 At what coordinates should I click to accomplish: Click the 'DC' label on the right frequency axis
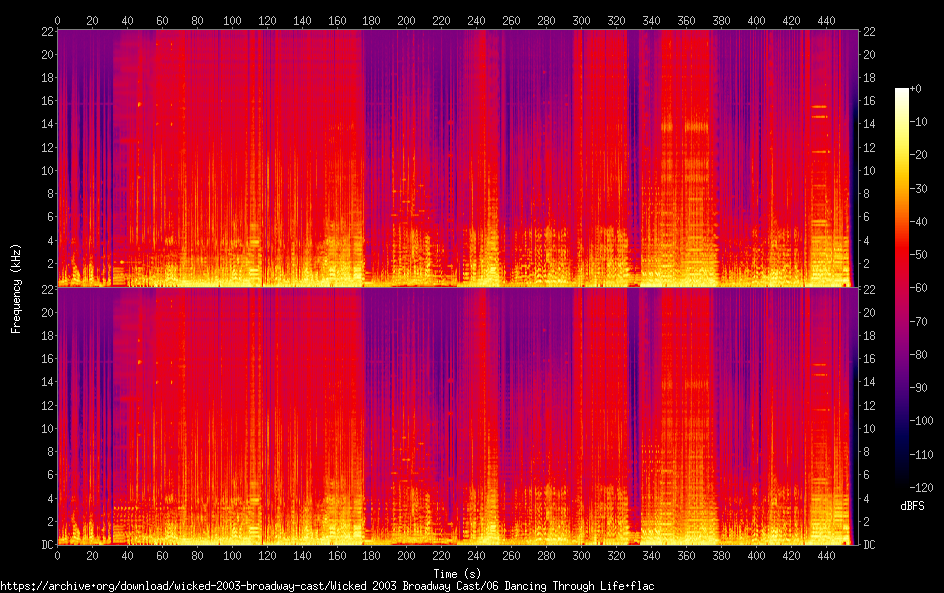[869, 545]
